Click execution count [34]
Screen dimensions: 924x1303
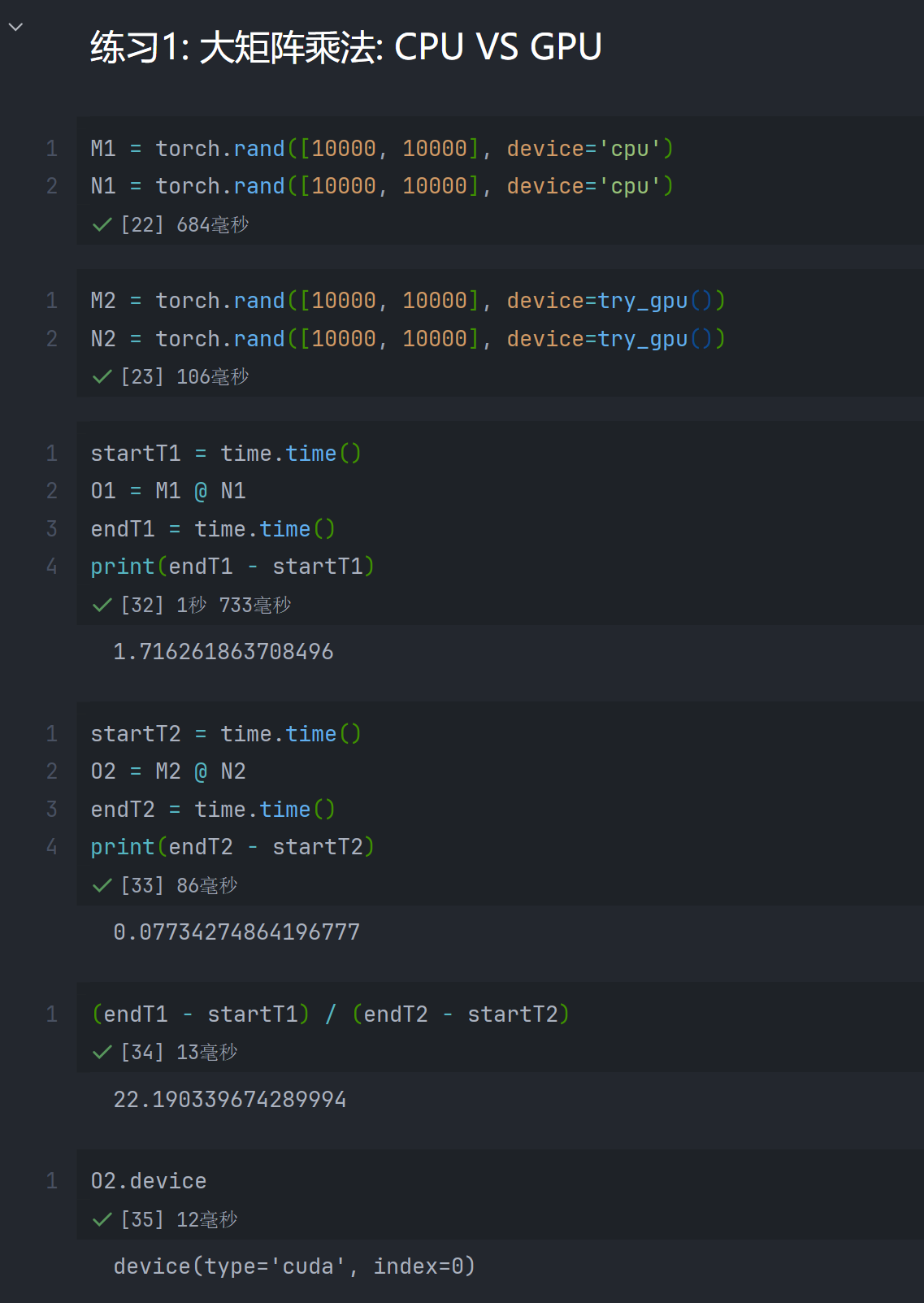point(142,1053)
